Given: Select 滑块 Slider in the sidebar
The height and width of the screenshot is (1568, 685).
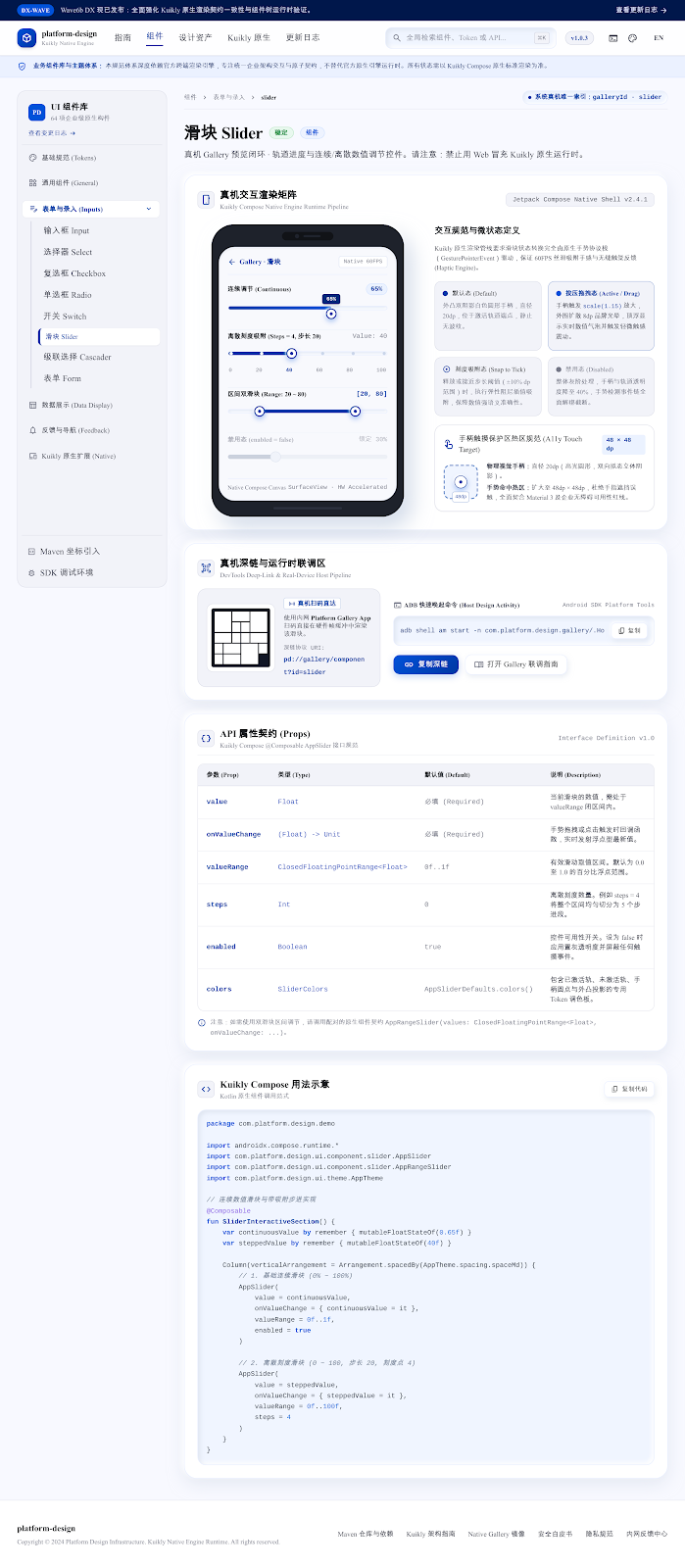Looking at the screenshot, I should coord(99,336).
